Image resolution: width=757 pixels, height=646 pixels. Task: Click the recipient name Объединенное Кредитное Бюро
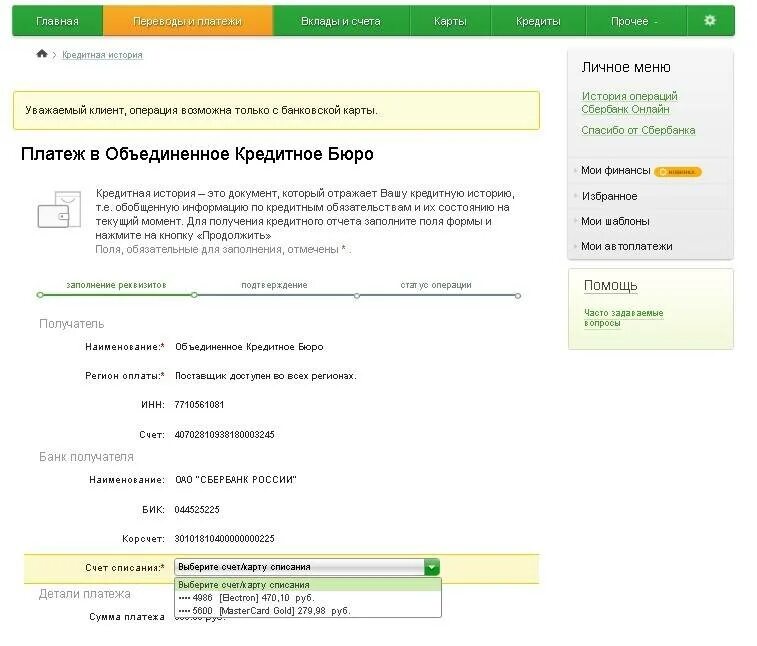[249, 347]
